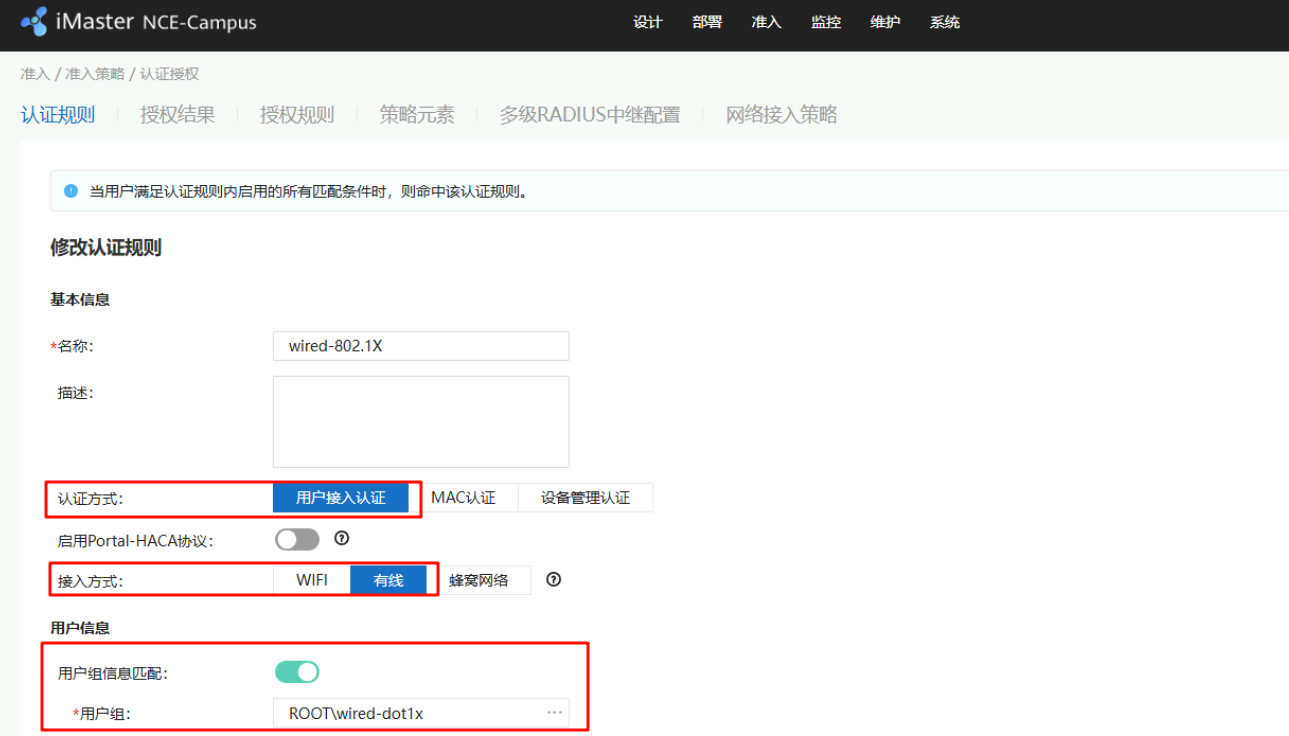Open the 准入 top menu
This screenshot has width=1289, height=736.
click(x=766, y=22)
